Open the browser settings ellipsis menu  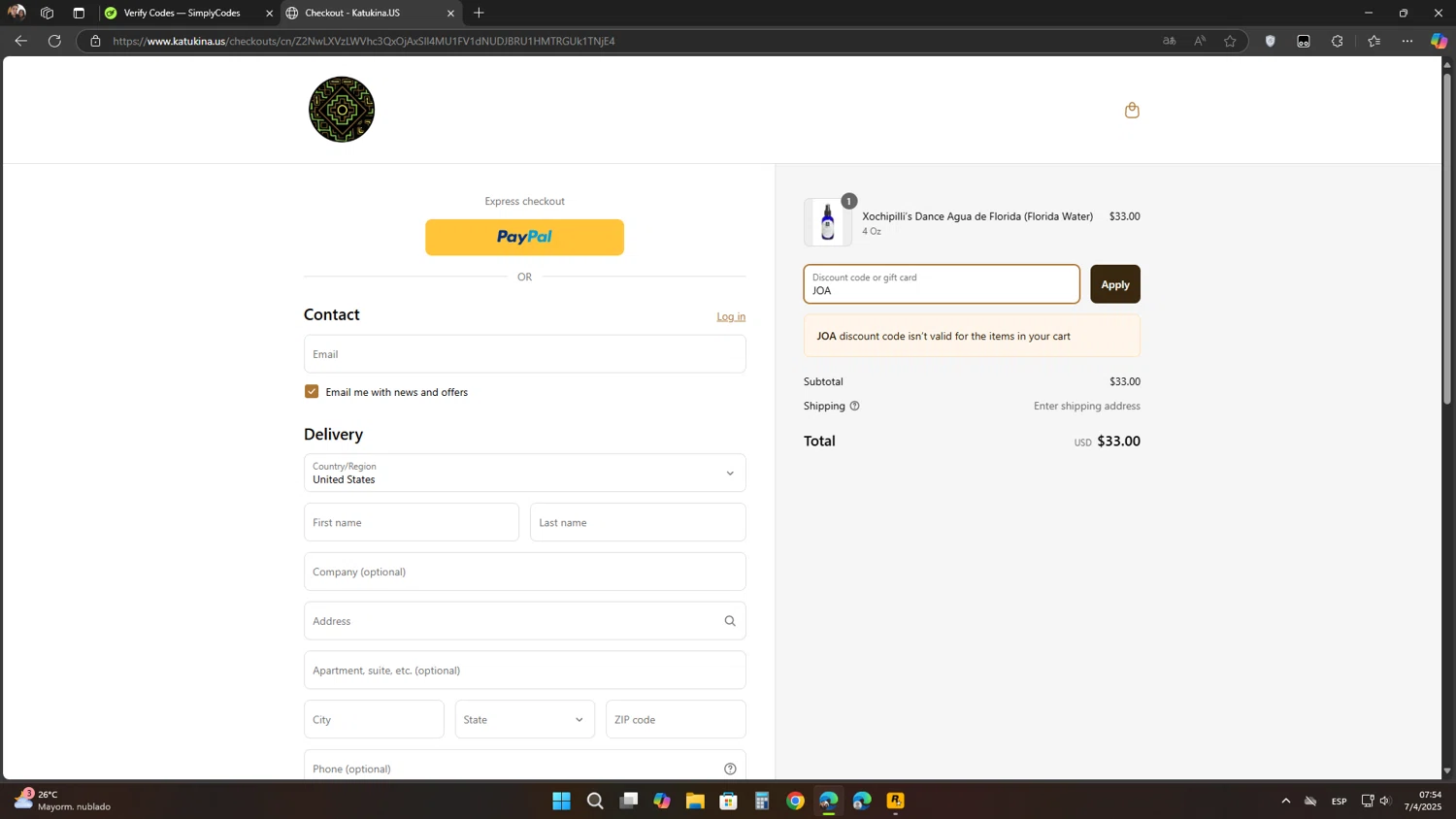(1407, 41)
